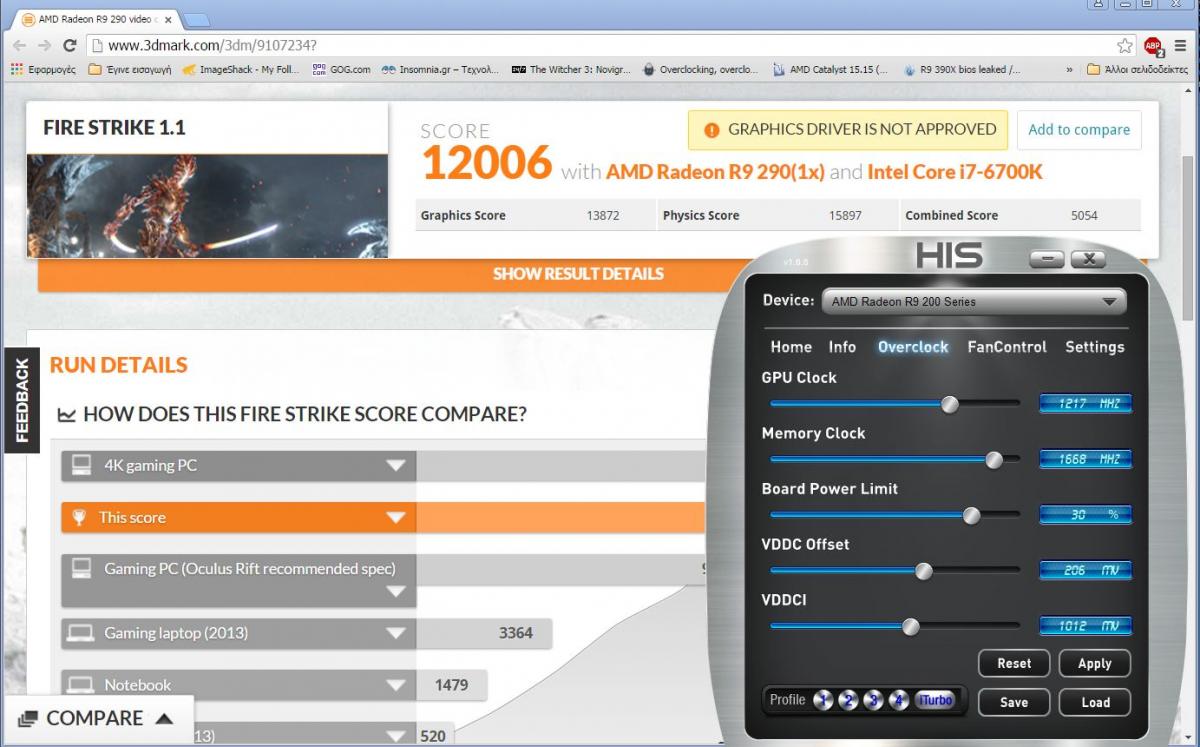Toggle the iTurbo profile button
The height and width of the screenshot is (747, 1200).
tap(934, 700)
